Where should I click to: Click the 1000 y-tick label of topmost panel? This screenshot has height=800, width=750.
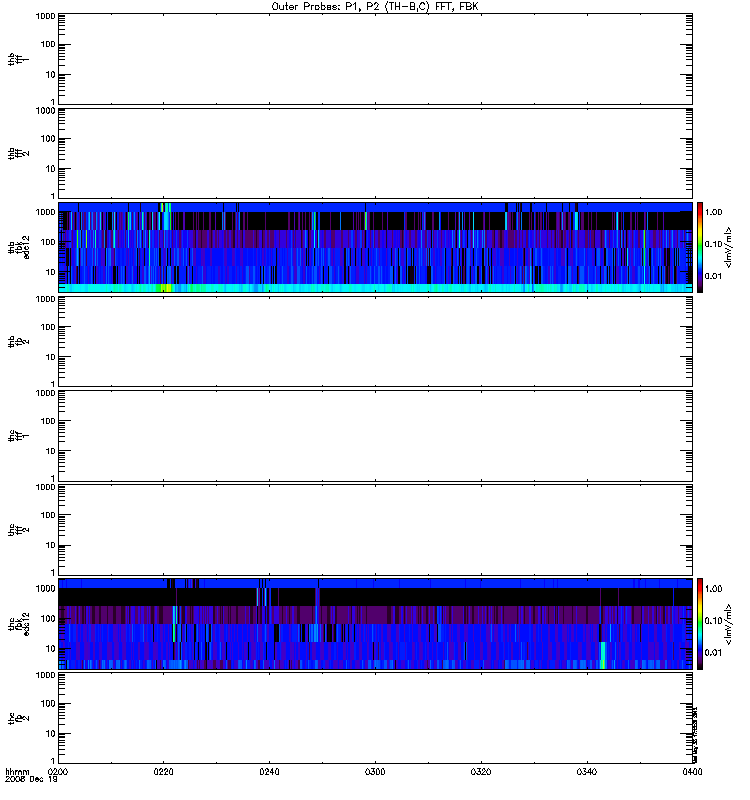(46, 16)
